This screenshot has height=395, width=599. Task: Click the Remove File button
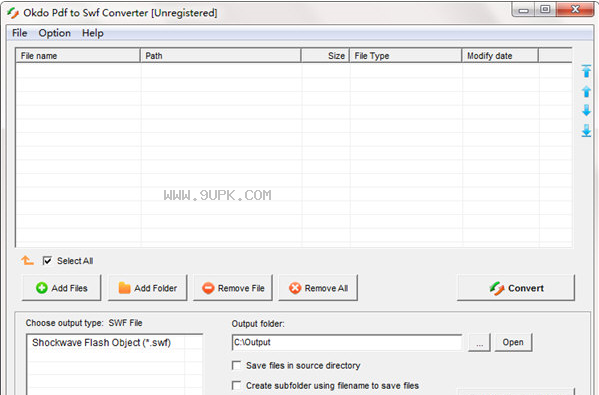(233, 288)
